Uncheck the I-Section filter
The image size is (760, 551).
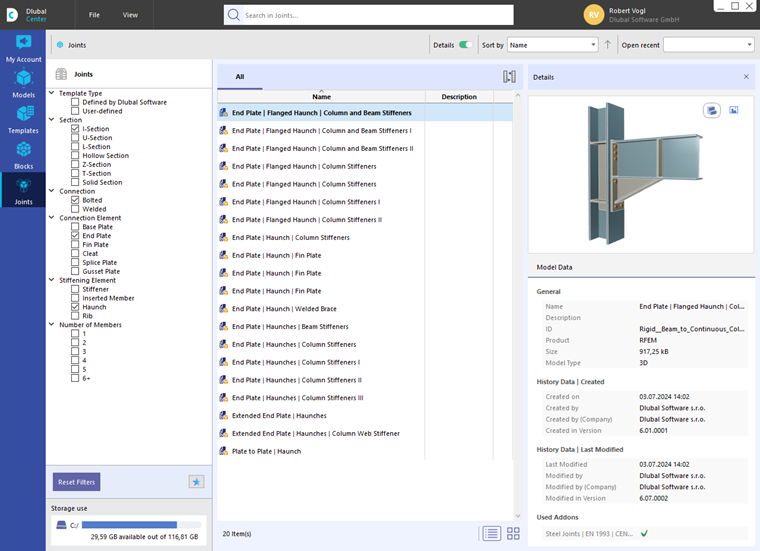(75, 129)
